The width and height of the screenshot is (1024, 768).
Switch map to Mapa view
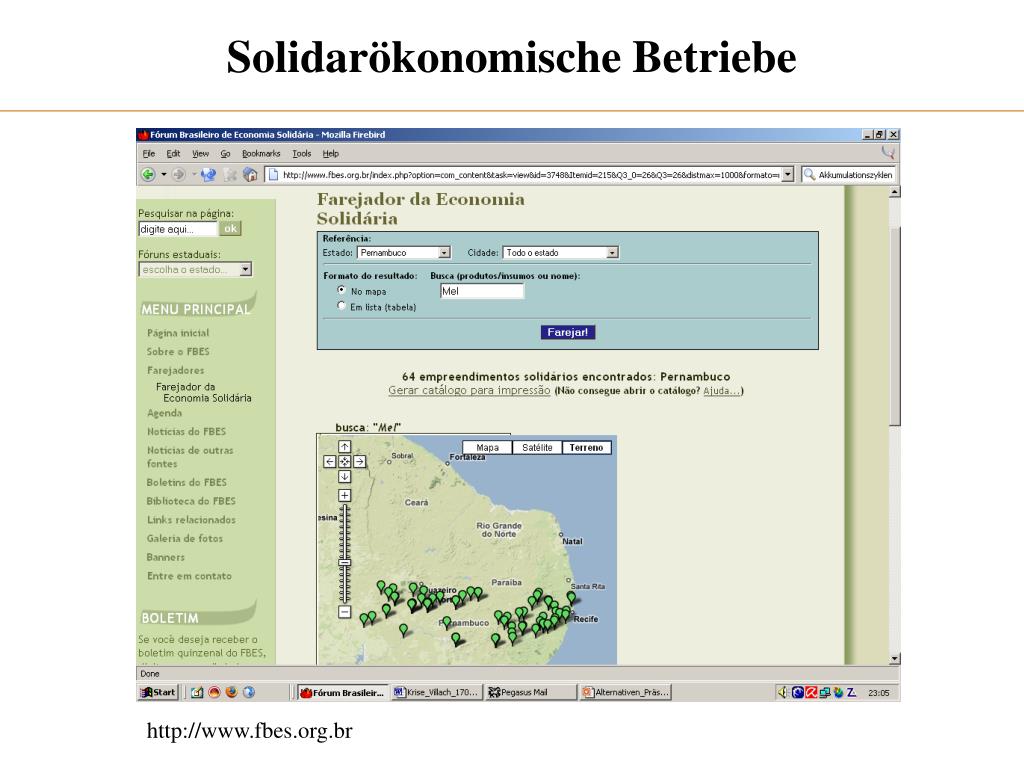[487, 447]
